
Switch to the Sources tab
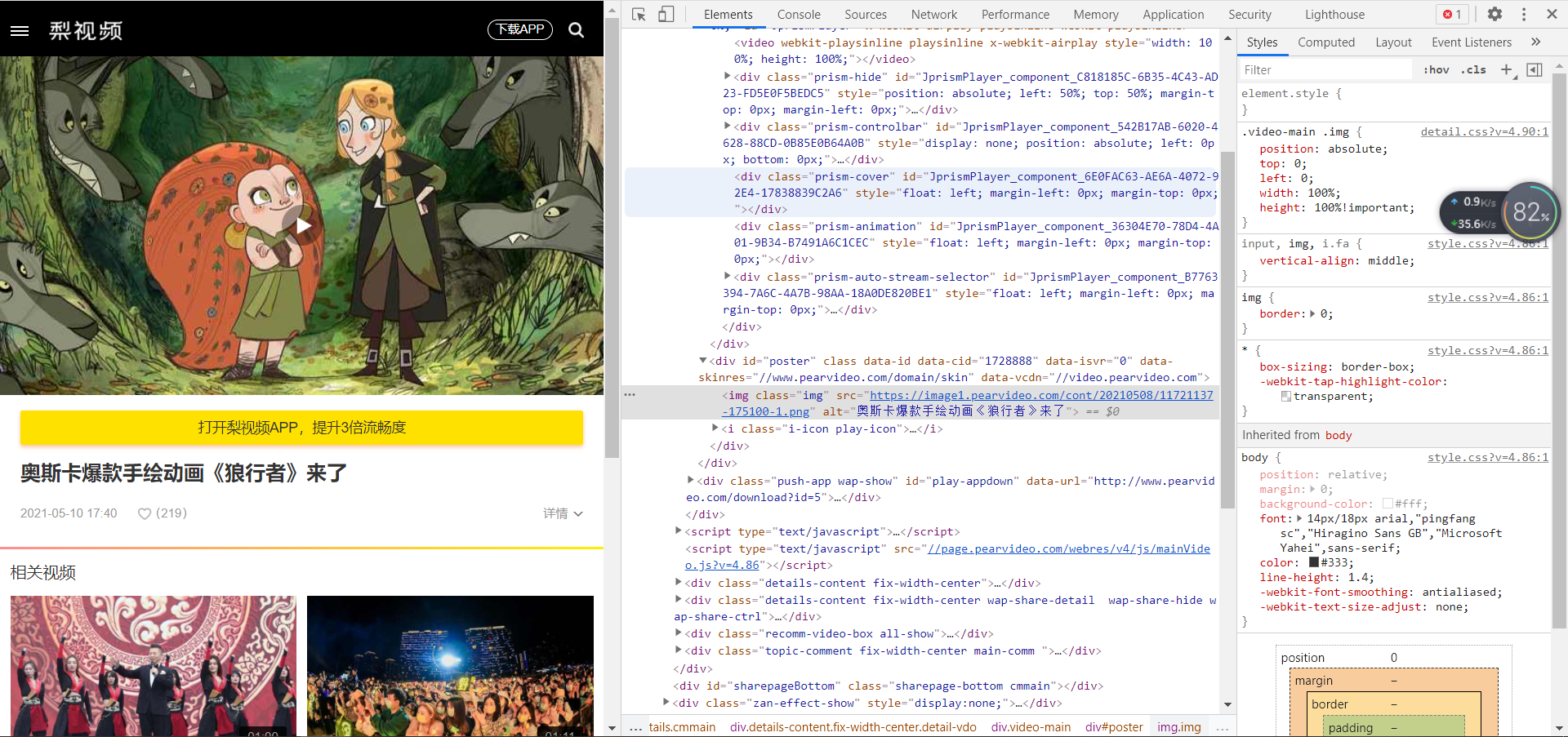[866, 14]
